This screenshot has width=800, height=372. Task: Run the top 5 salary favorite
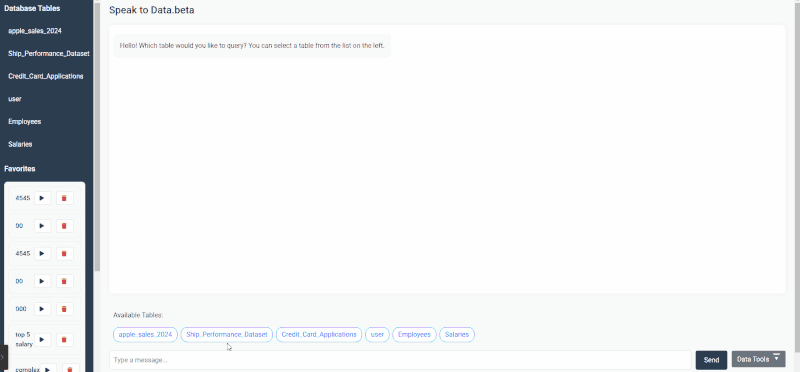[42, 339]
